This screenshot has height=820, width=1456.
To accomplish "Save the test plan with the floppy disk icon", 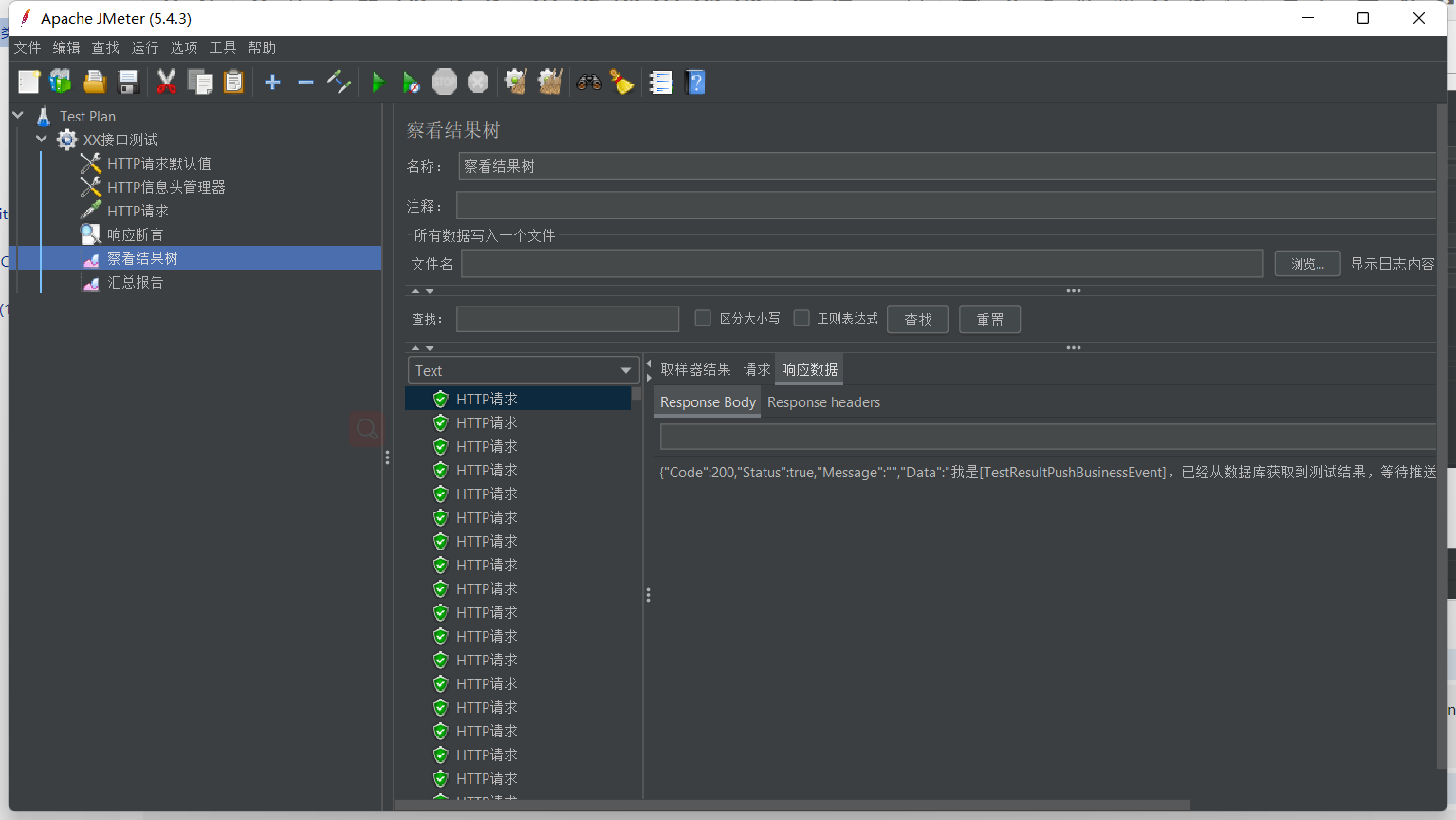I will (128, 83).
